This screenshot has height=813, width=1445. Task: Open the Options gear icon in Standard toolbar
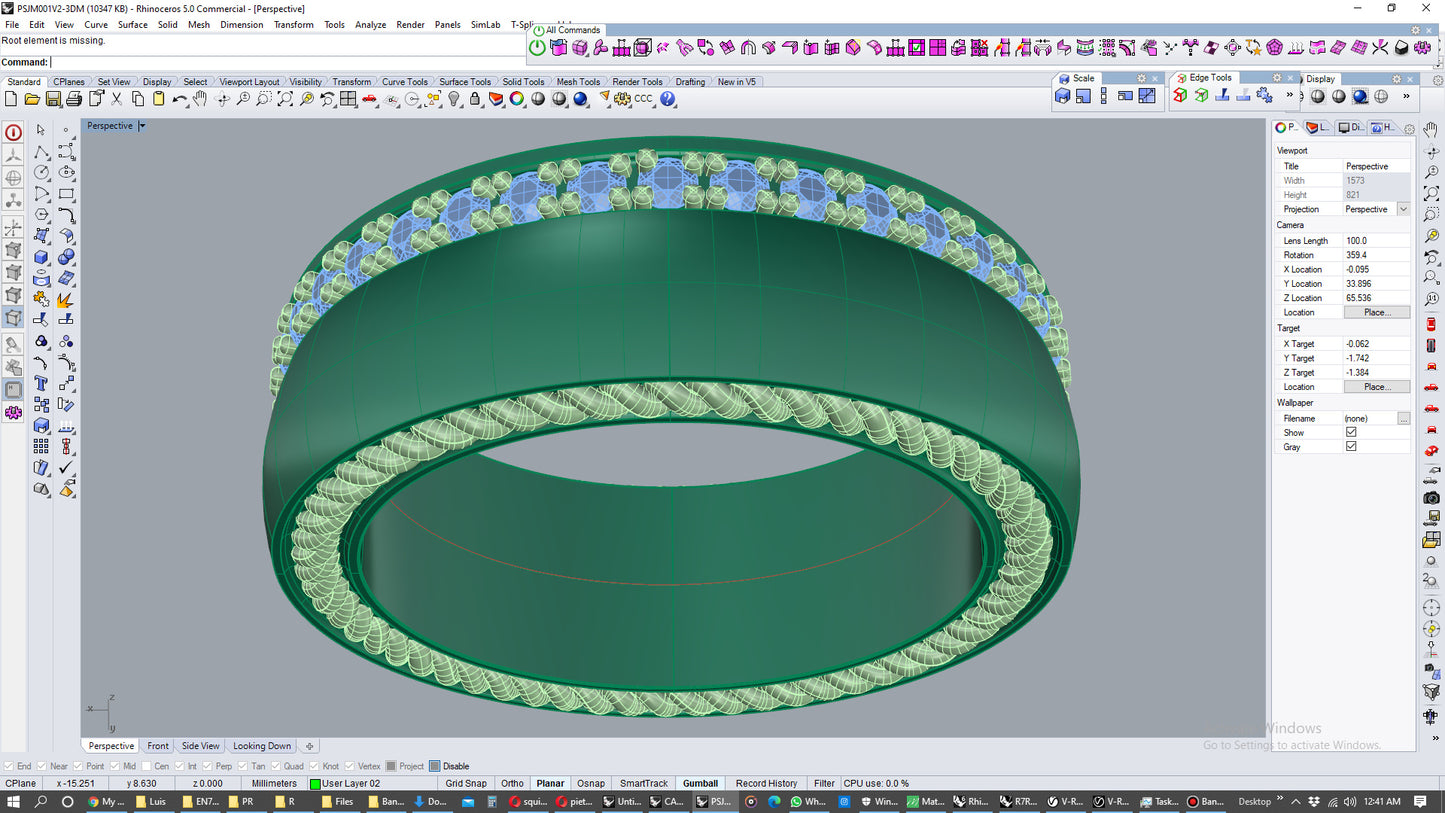[x=621, y=99]
